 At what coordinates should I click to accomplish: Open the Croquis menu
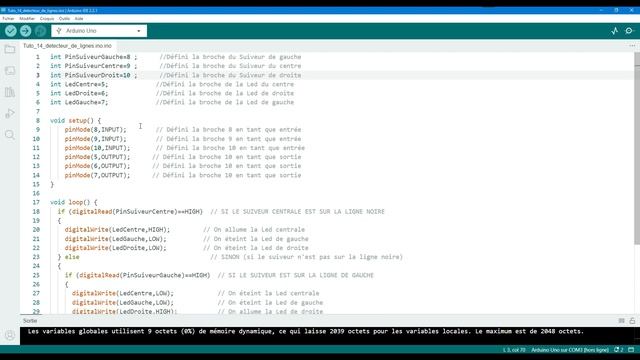[47, 18]
